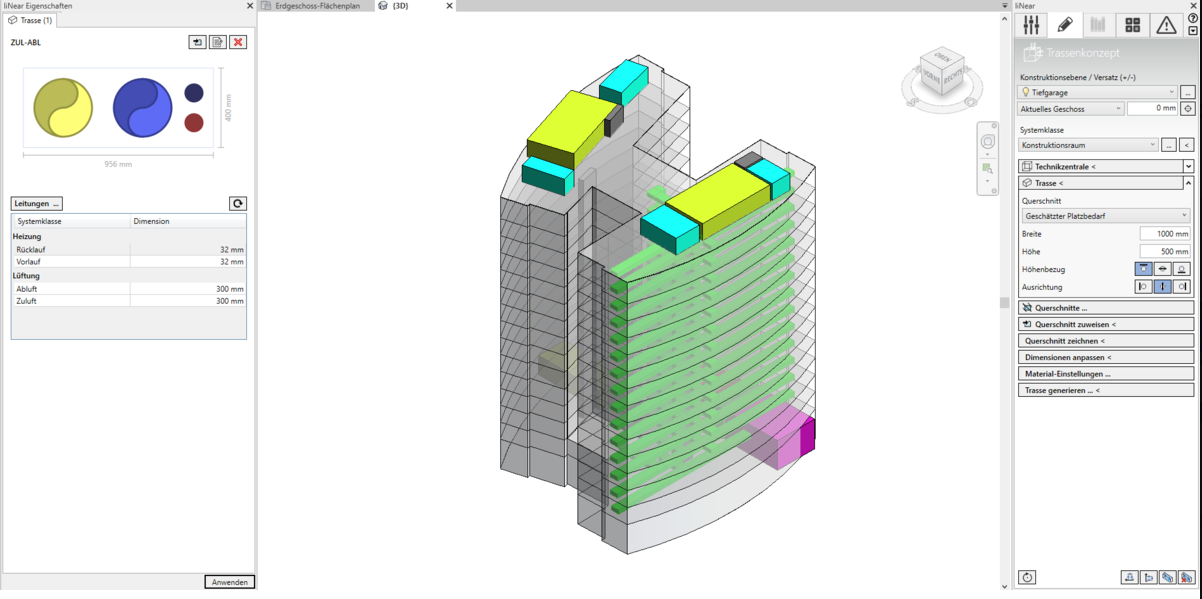Set Ausrichtung to left alignment
The width and height of the screenshot is (1202, 599).
click(1143, 287)
